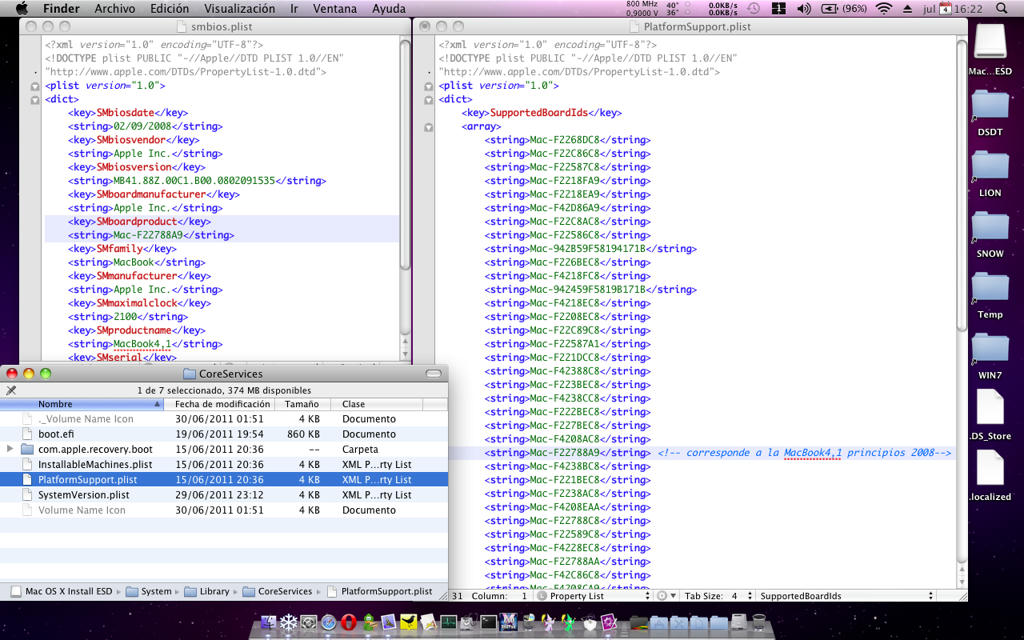1024x640 pixels.
Task: Open the Tab Size dropdown
Action: [718, 596]
